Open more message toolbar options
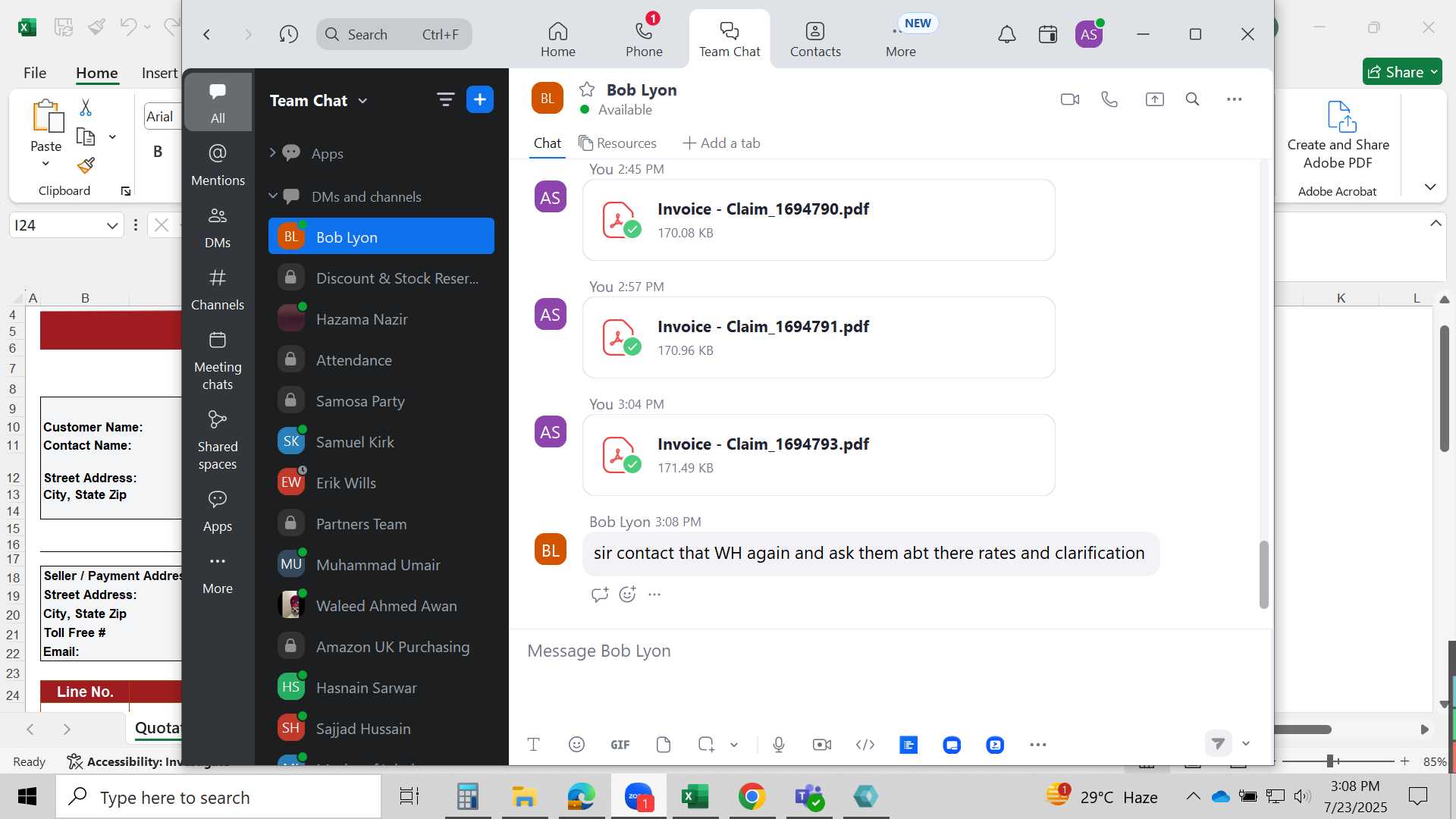Viewport: 1456px width, 819px height. [x=1038, y=745]
